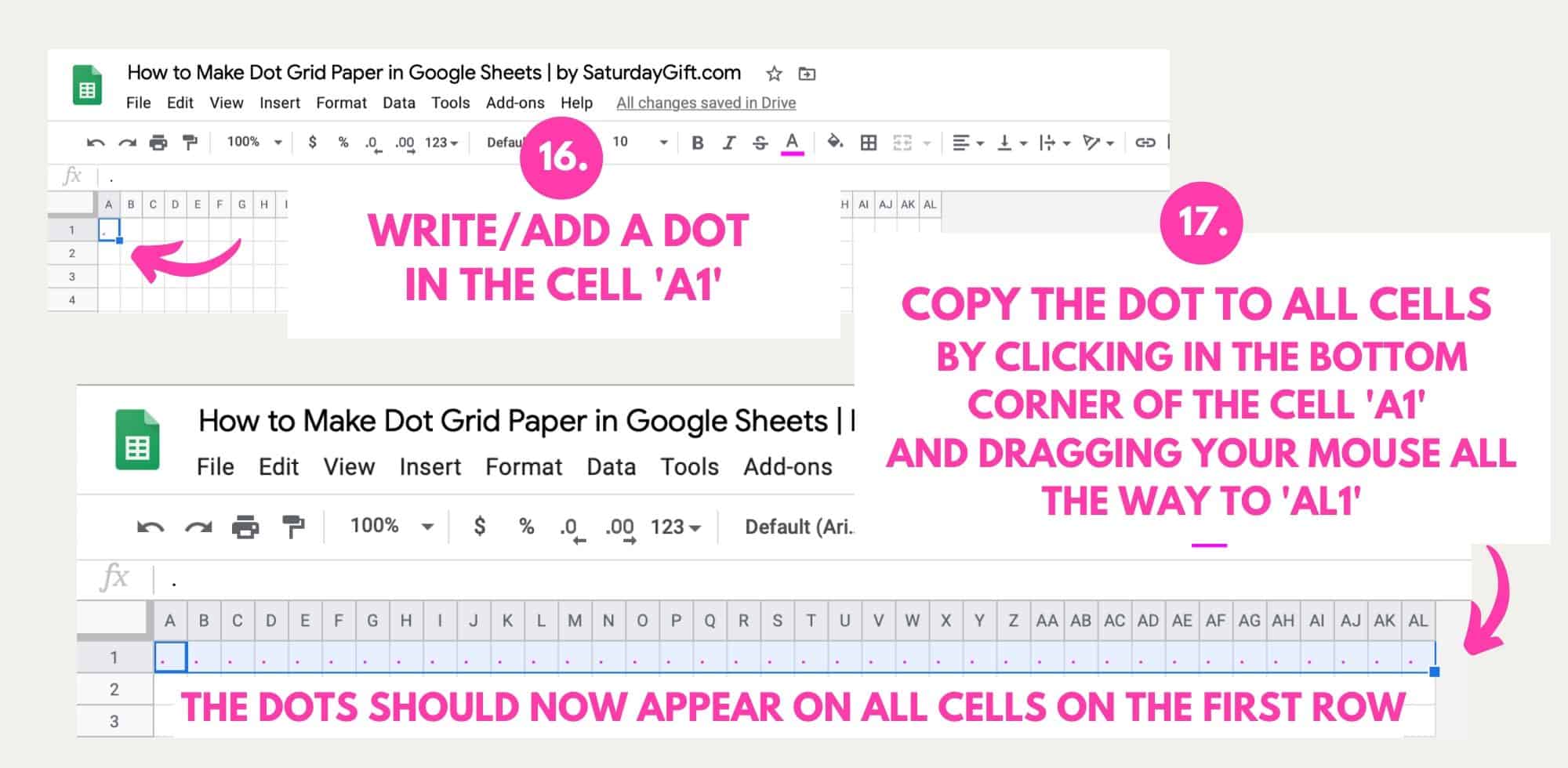Select the Paint format tool

[189, 143]
